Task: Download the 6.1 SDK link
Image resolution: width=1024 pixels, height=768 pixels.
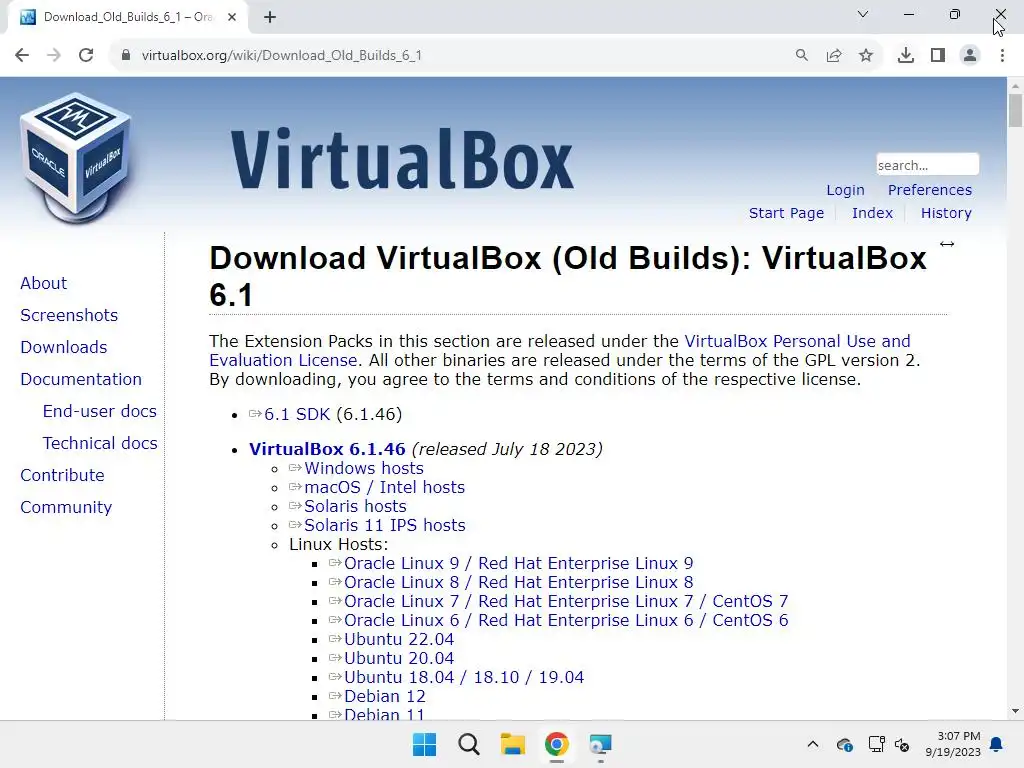Action: click(x=296, y=415)
